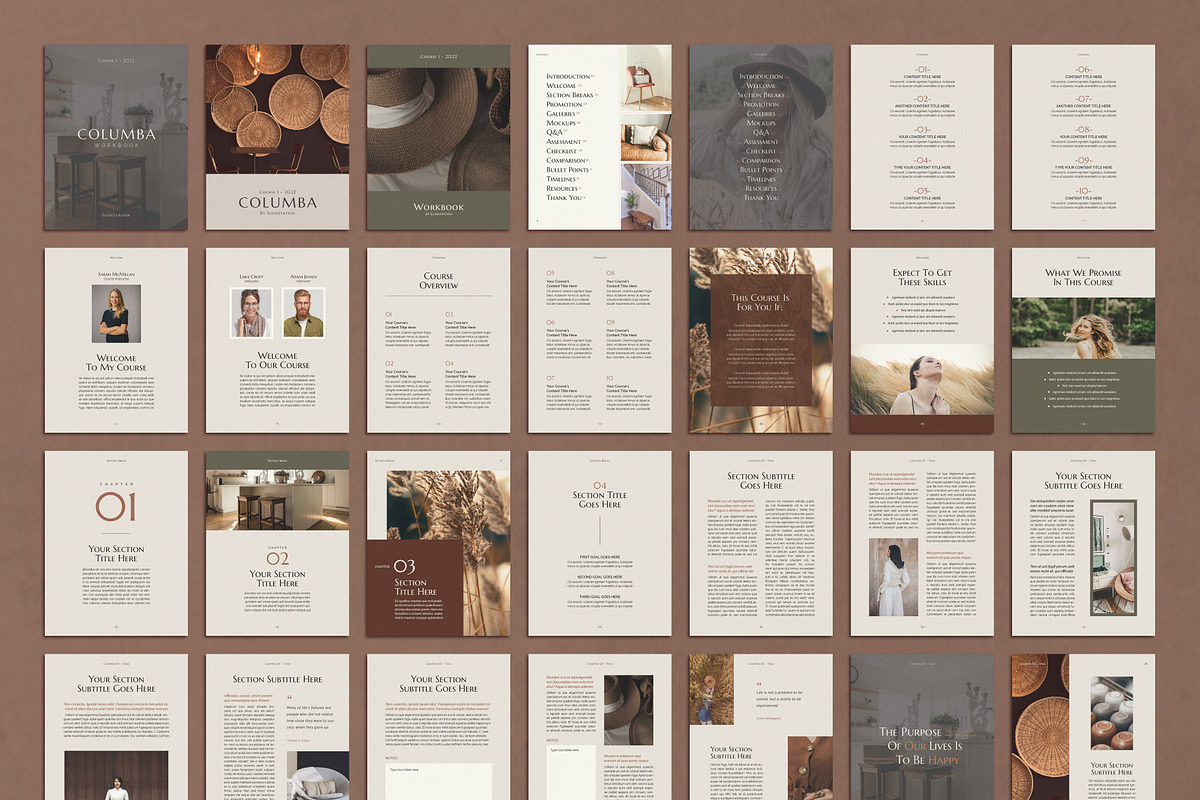Open the What We Promise In This Course page
Image resolution: width=1200 pixels, height=800 pixels.
1083,341
